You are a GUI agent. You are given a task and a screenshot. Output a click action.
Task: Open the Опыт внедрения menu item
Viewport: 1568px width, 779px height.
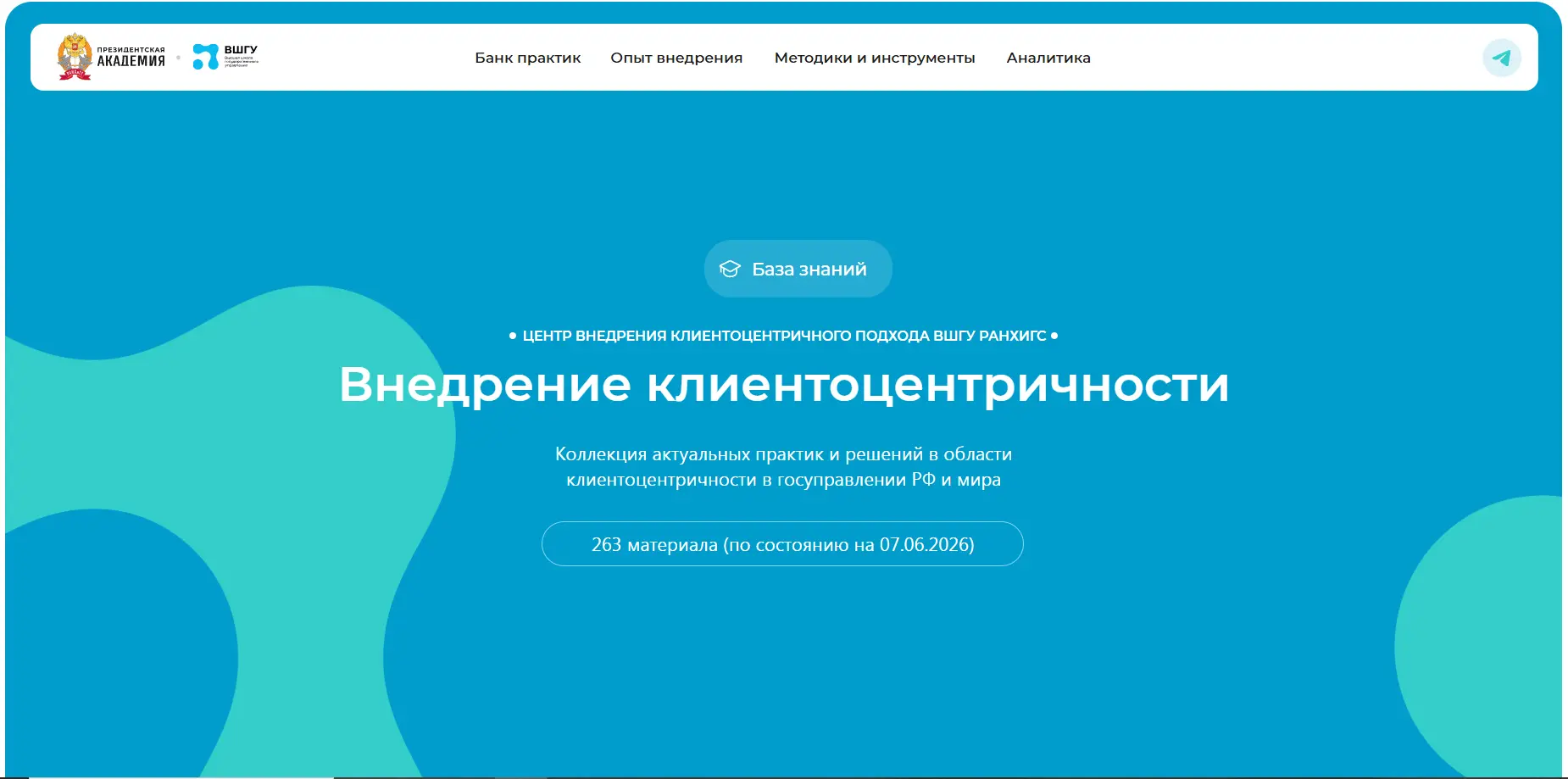coord(676,58)
